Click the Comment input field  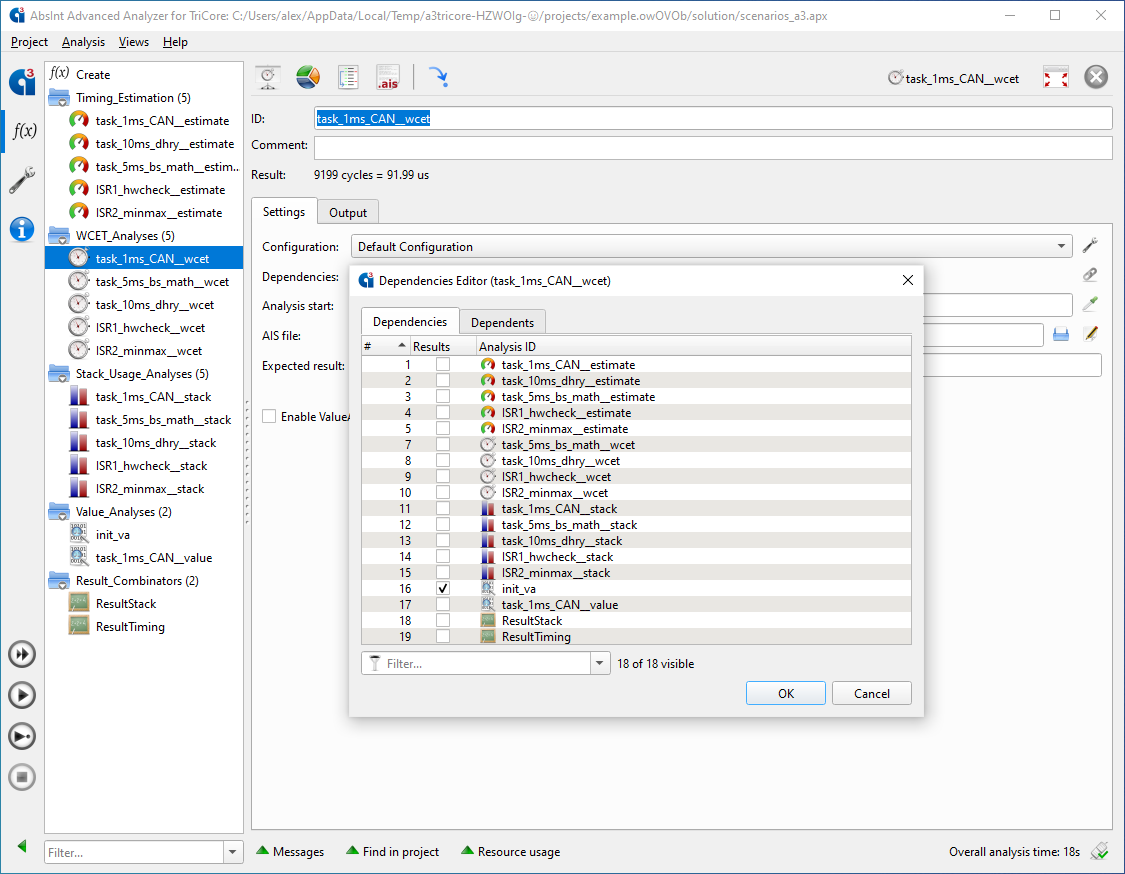[713, 148]
